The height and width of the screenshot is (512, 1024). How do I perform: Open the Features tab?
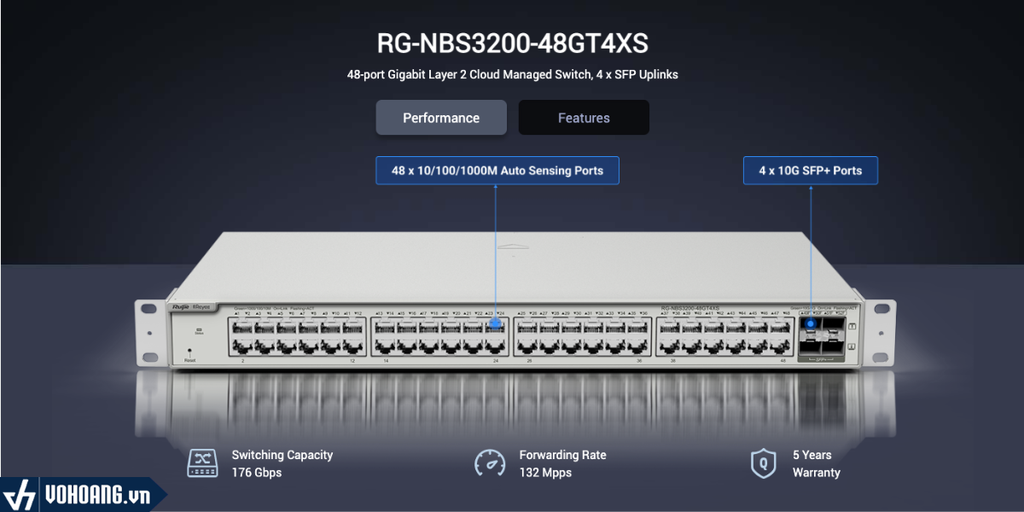pos(584,118)
